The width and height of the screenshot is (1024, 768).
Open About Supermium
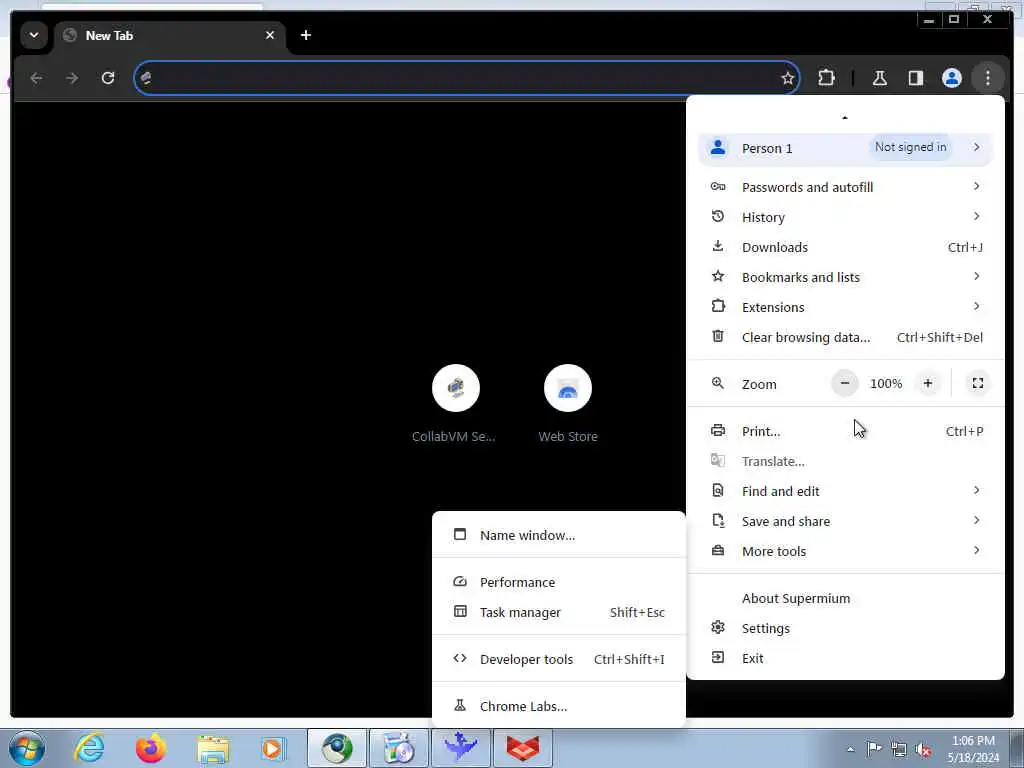coord(845,599)
